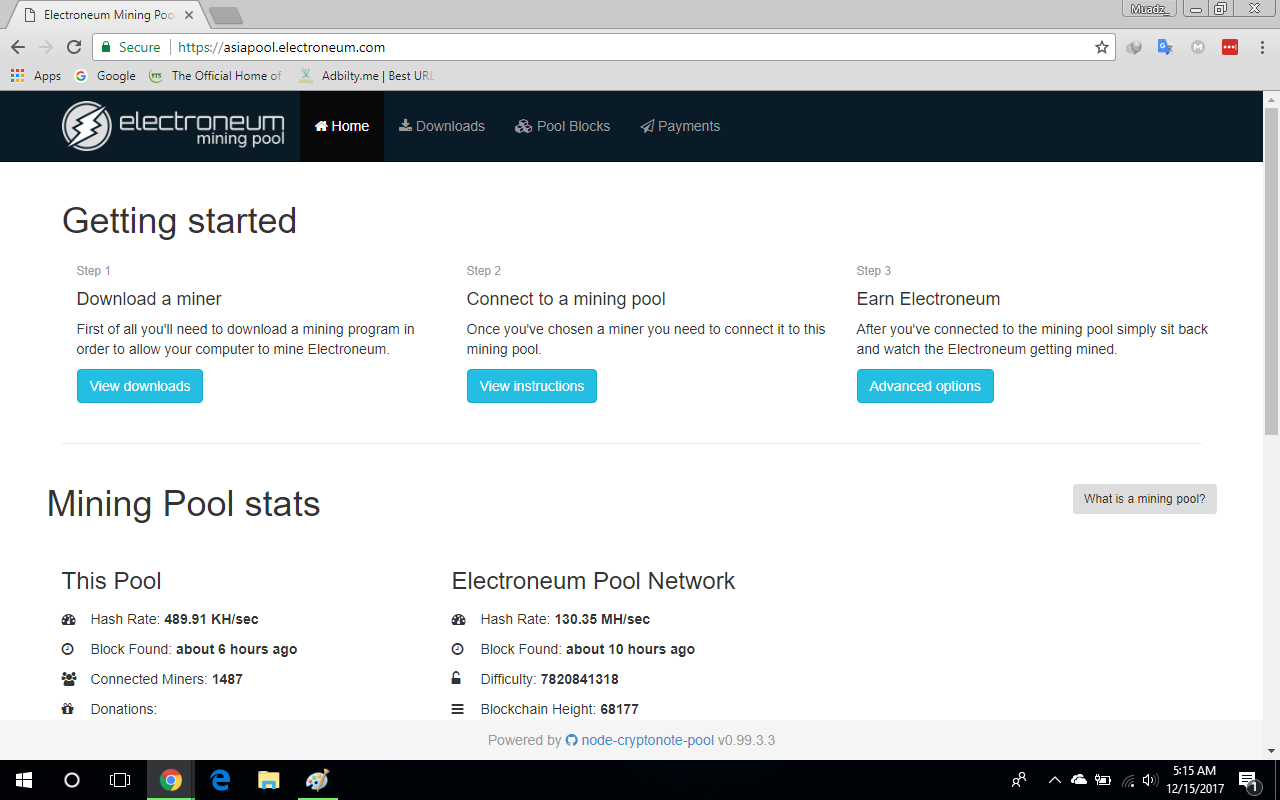The image size is (1280, 800).
Task: Open Task View on the taskbar
Action: coord(120,780)
